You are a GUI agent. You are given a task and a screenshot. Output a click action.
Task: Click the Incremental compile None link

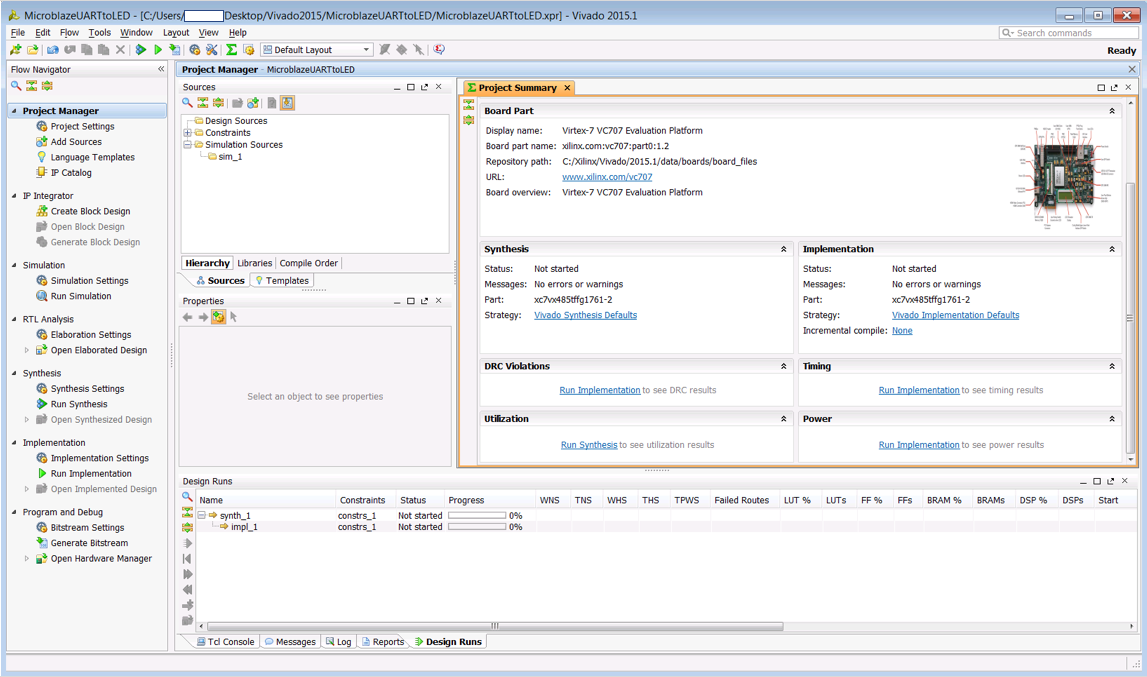(x=902, y=331)
